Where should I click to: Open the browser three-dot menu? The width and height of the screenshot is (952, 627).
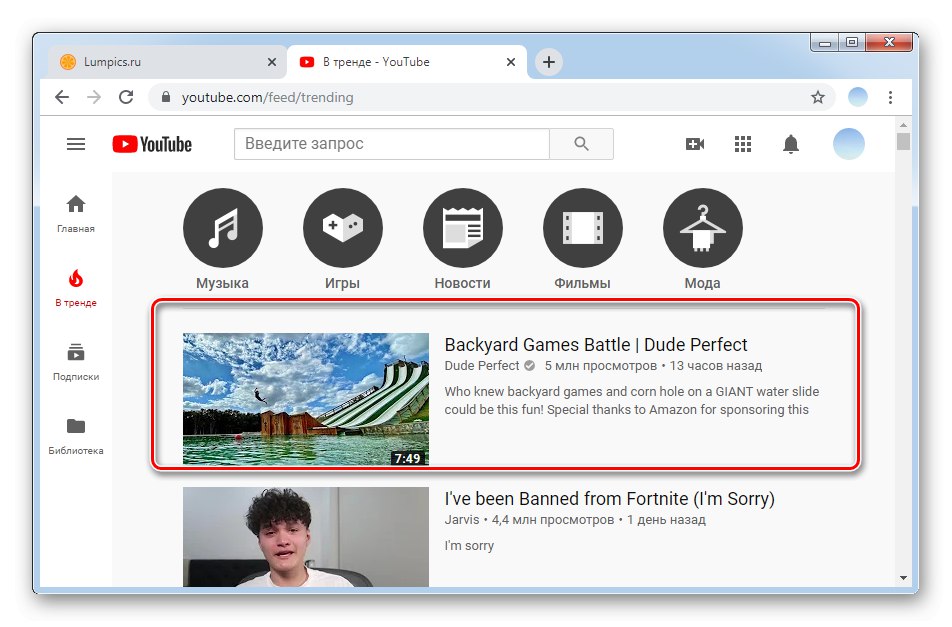(892, 97)
